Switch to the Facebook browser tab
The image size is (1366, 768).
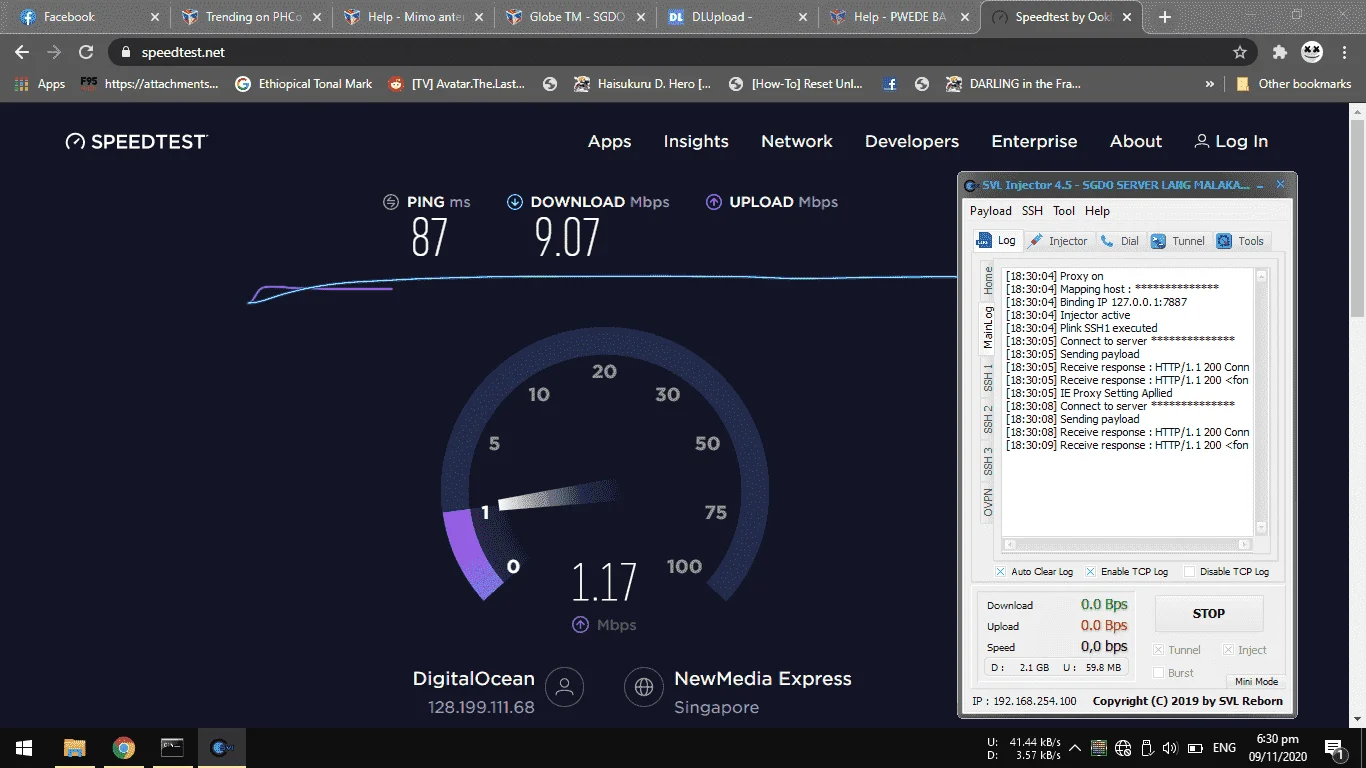tap(88, 17)
